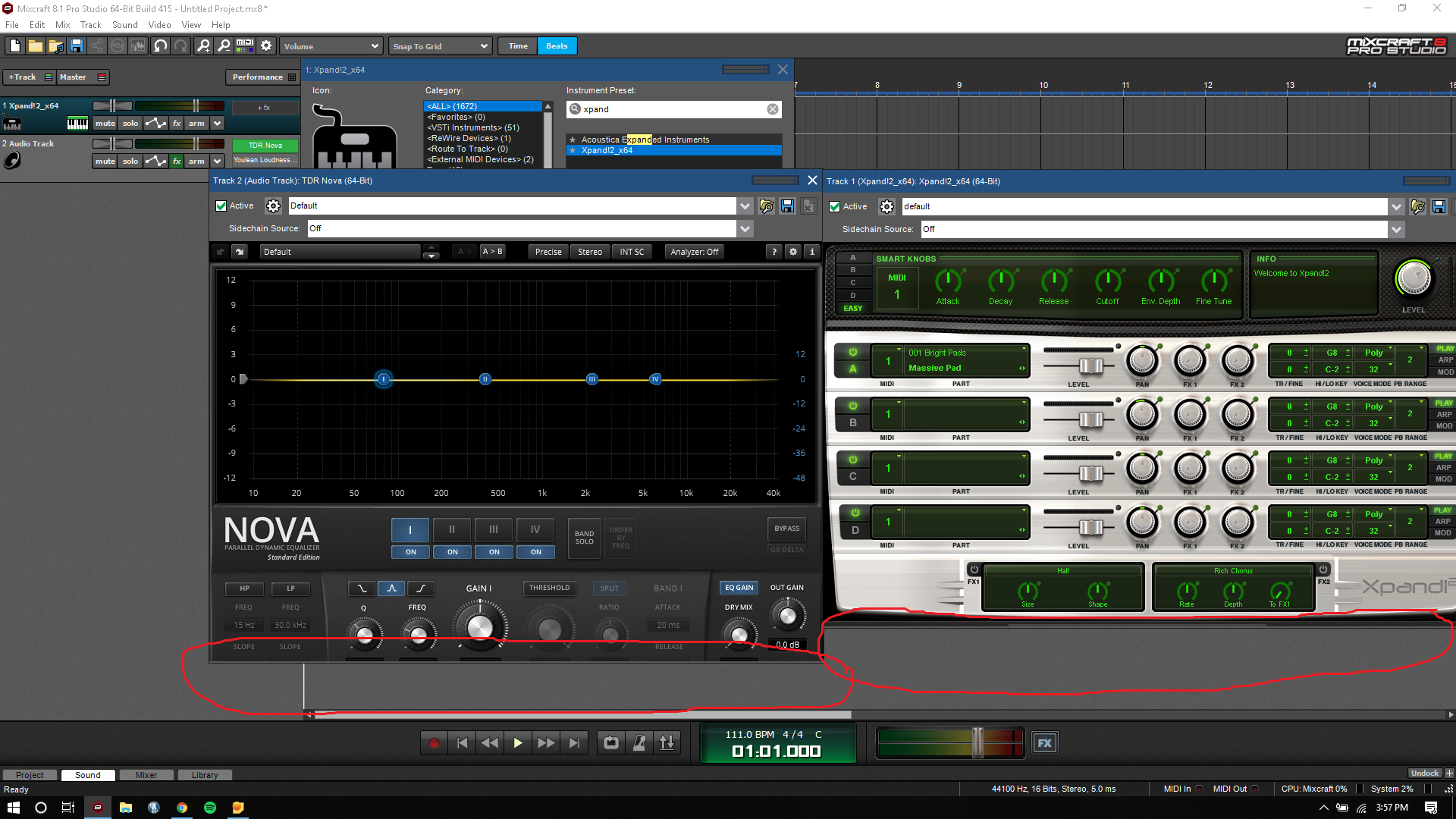Open TDR Nova plugin settings gear
1456x819 pixels.
point(273,206)
